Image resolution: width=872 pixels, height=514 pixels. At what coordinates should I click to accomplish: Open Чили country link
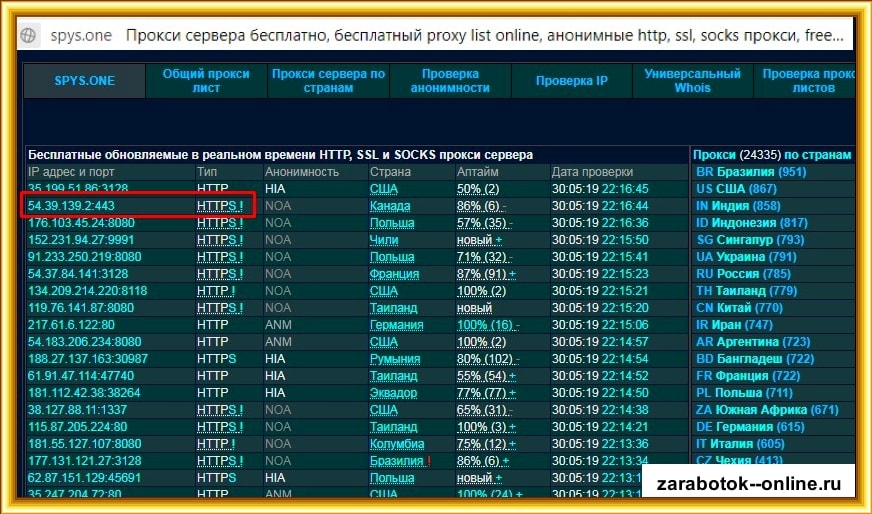(x=384, y=240)
